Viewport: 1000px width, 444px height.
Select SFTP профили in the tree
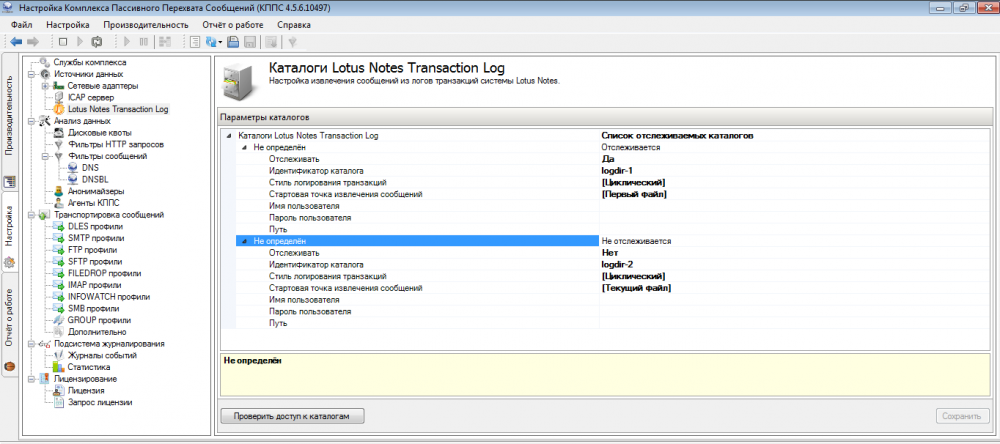(x=94, y=262)
